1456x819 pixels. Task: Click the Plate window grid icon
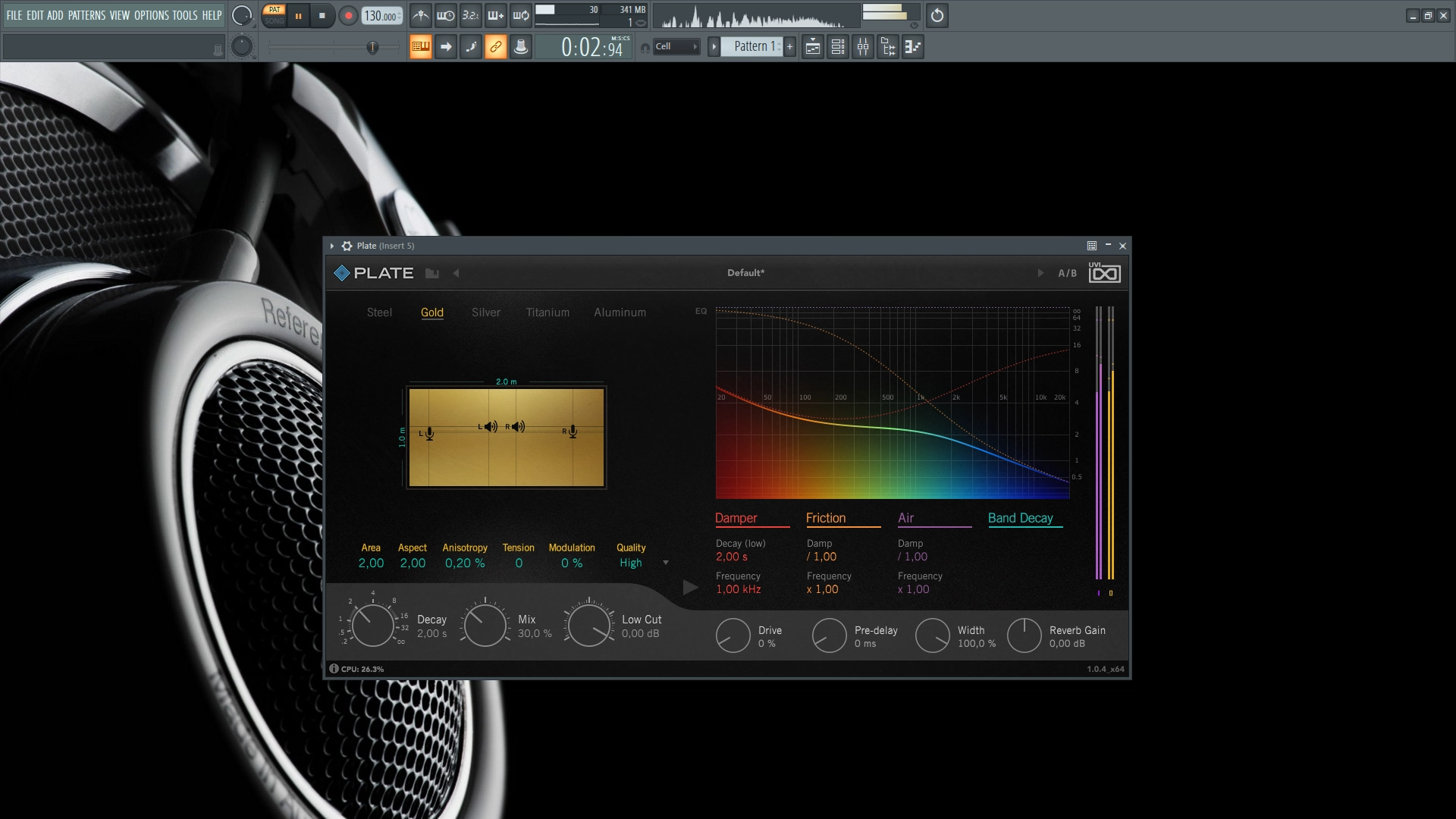pyautogui.click(x=1092, y=246)
